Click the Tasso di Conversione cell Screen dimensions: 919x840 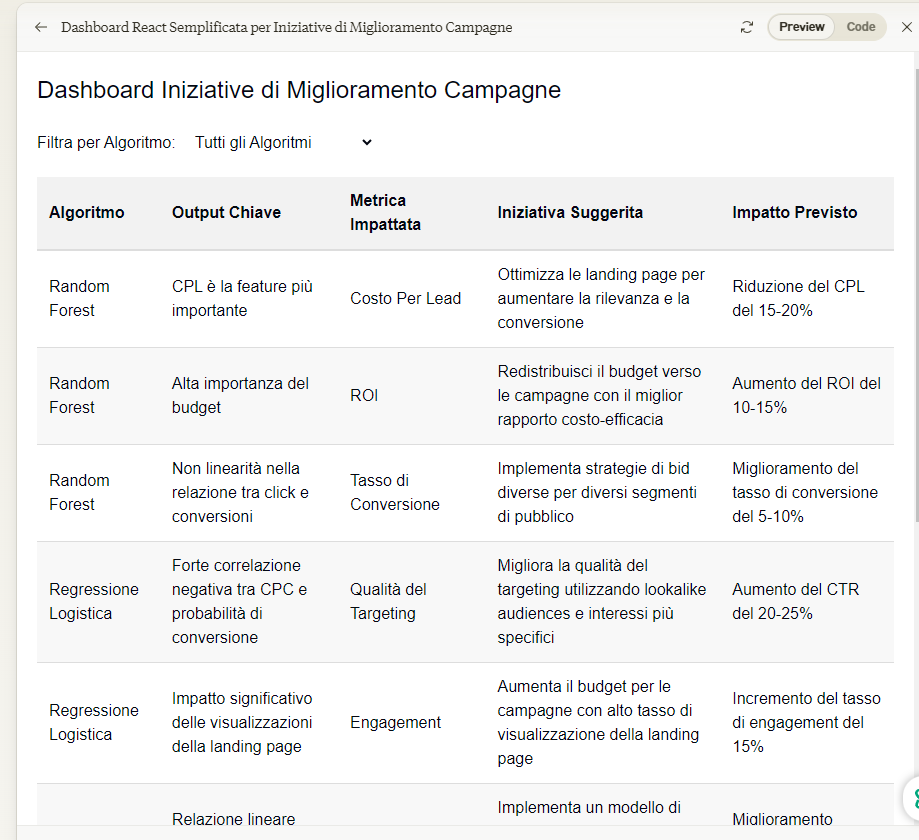(x=394, y=492)
